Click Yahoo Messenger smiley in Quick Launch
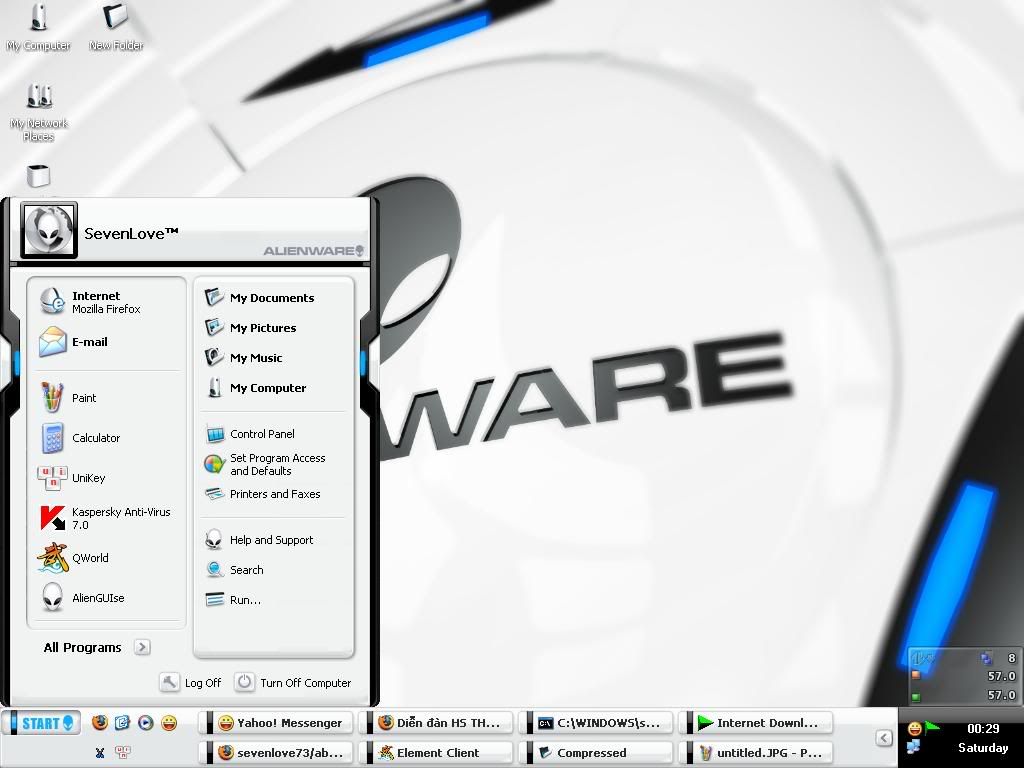Screen dimensions: 1024x768 point(169,722)
